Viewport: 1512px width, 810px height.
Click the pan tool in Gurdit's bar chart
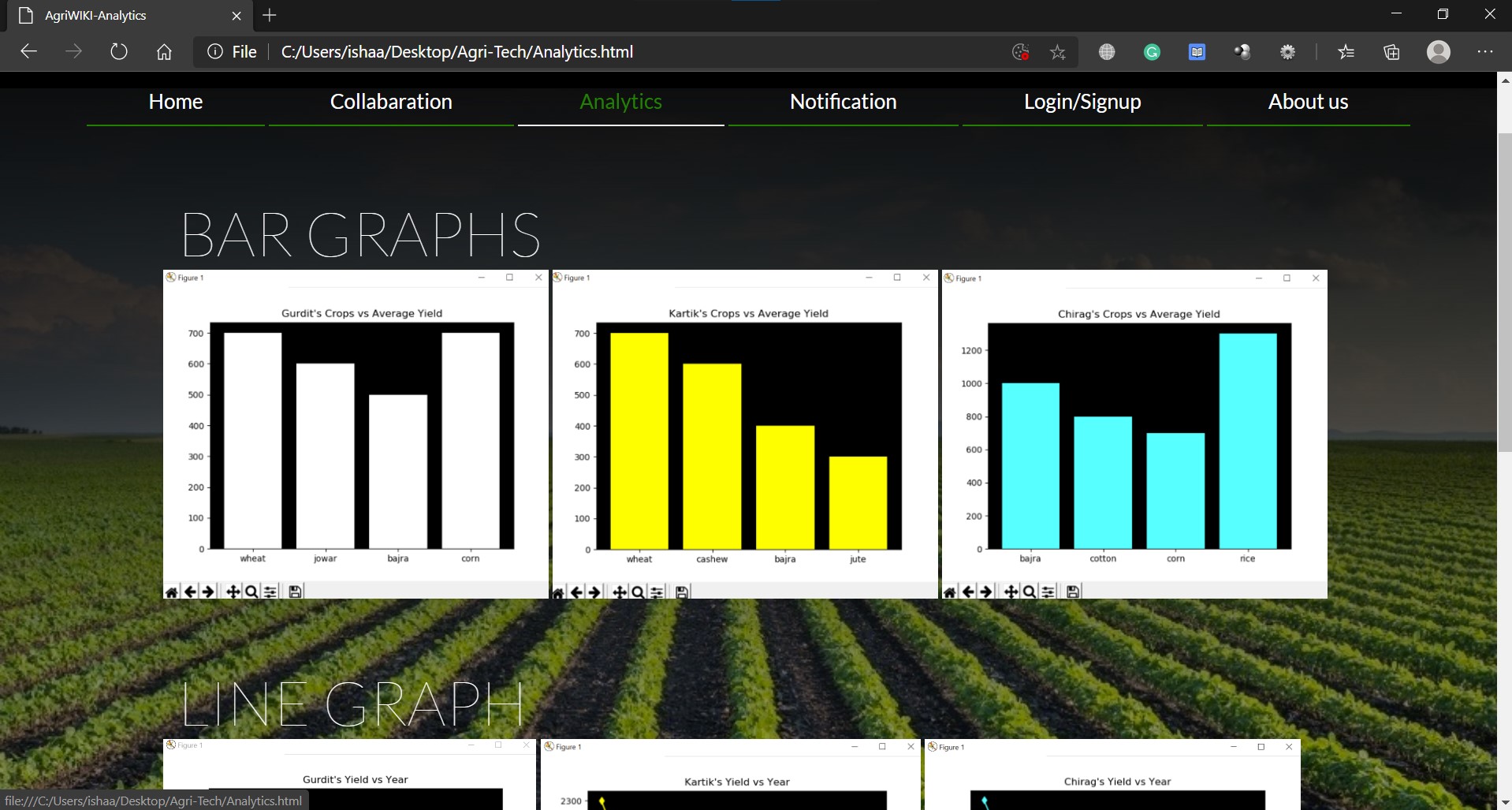[233, 592]
